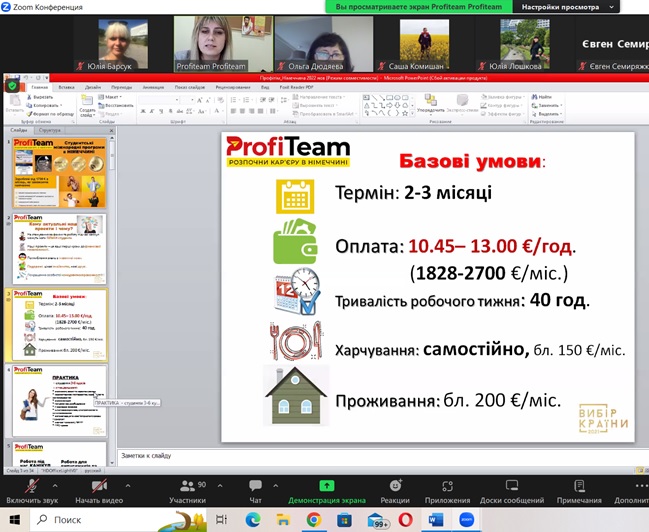
Task: Open the Reactions smiley icon
Action: (395, 485)
